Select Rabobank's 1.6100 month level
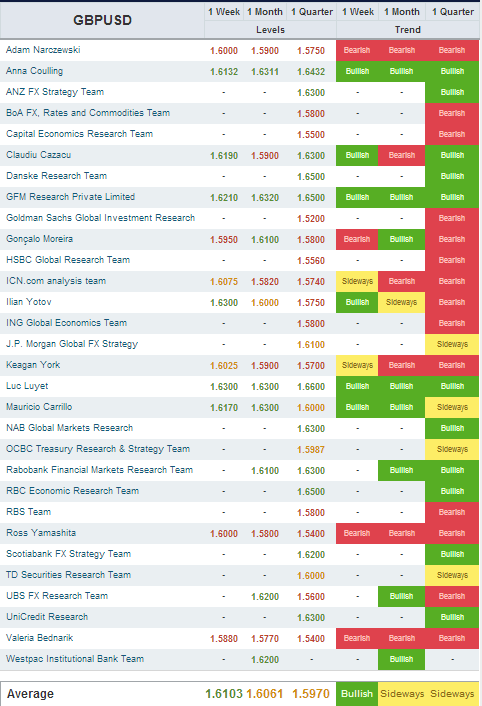Screen dimensions: 482x706 (x=265, y=471)
